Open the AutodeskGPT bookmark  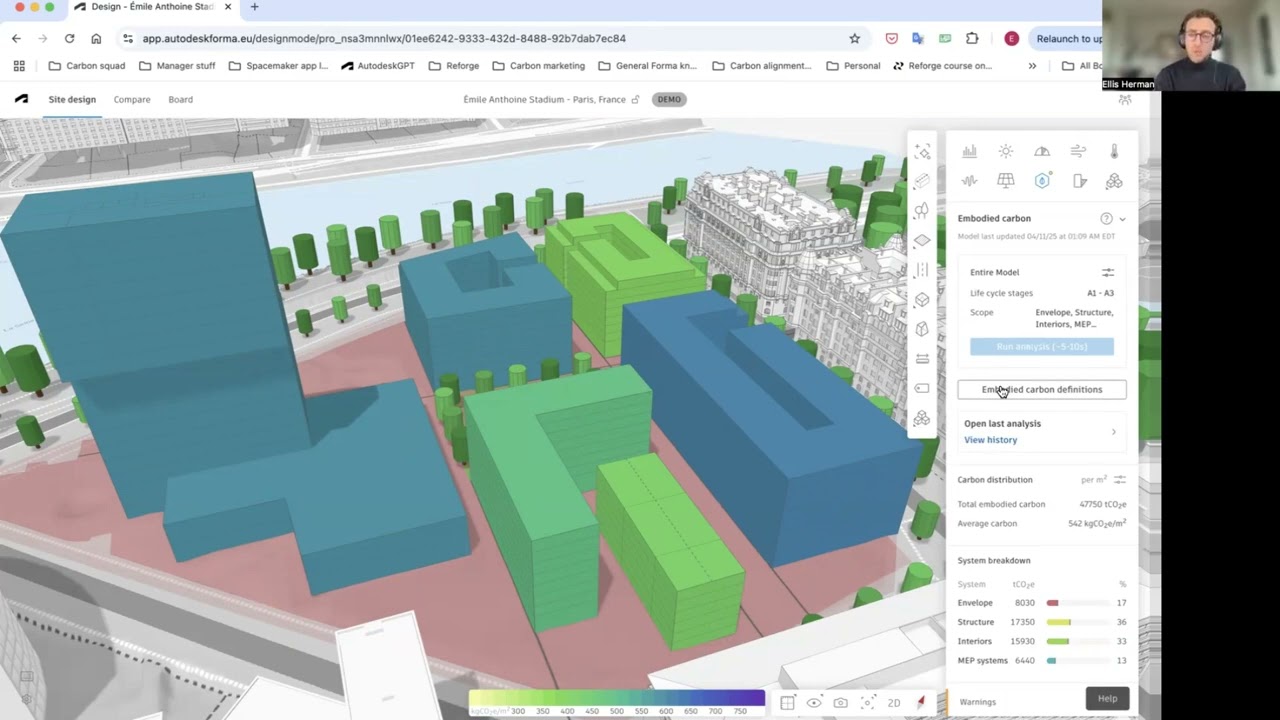pyautogui.click(x=378, y=66)
